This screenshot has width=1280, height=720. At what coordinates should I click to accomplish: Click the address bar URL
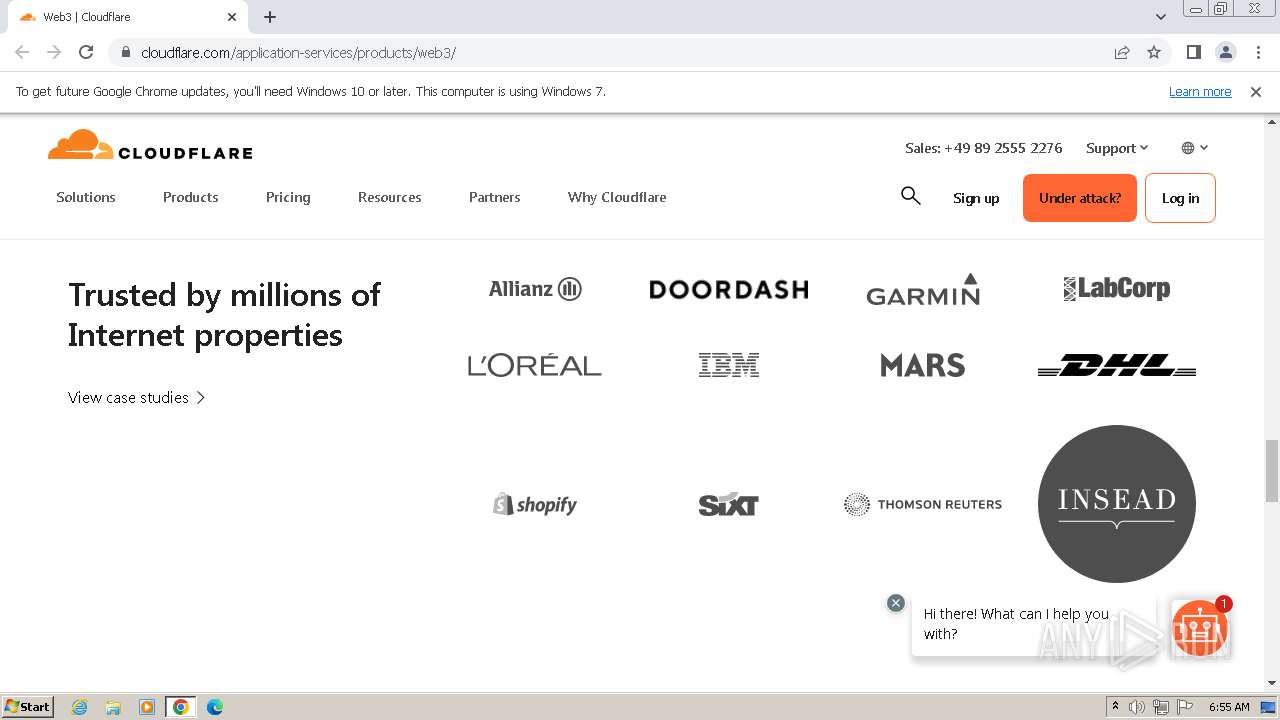tap(298, 52)
